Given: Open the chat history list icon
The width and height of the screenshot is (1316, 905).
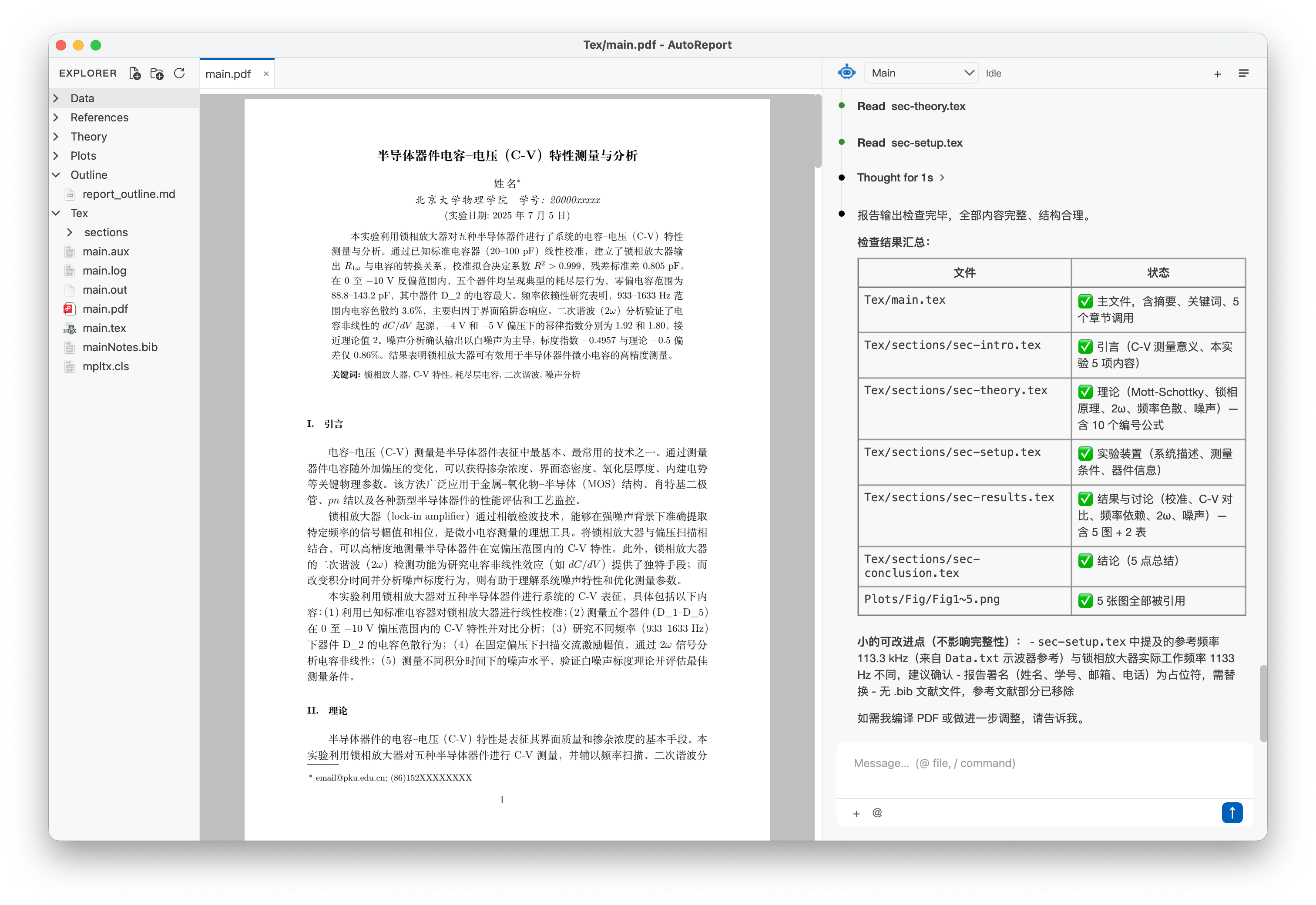Looking at the screenshot, I should pos(1243,73).
